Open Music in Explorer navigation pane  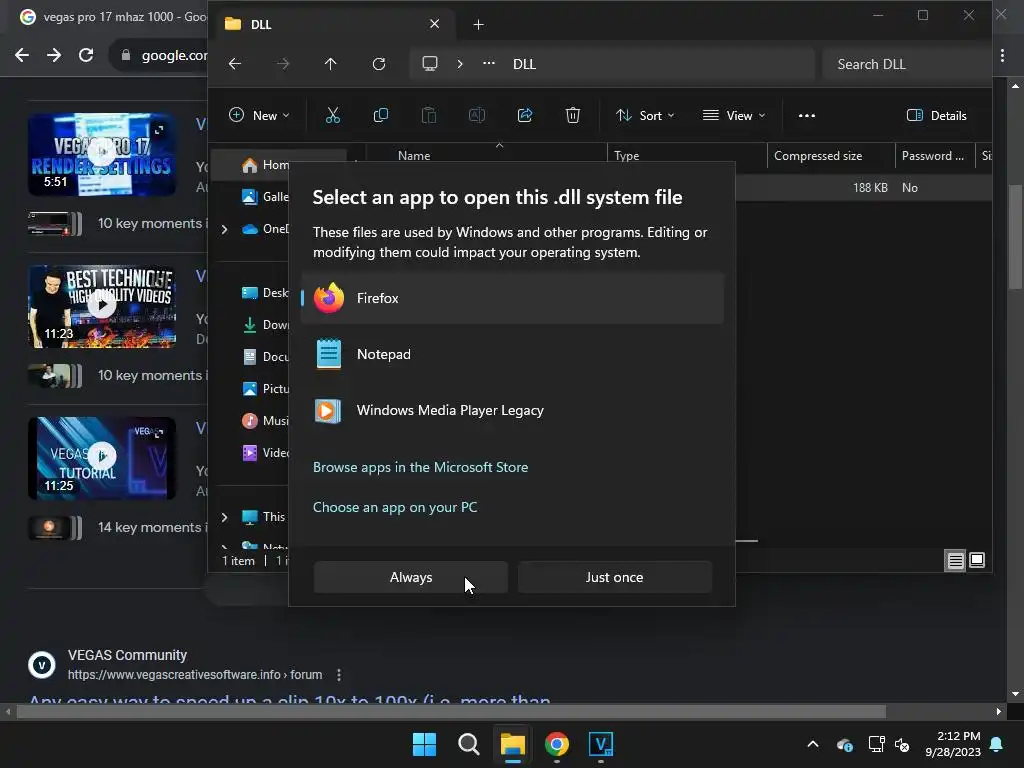[264, 421]
